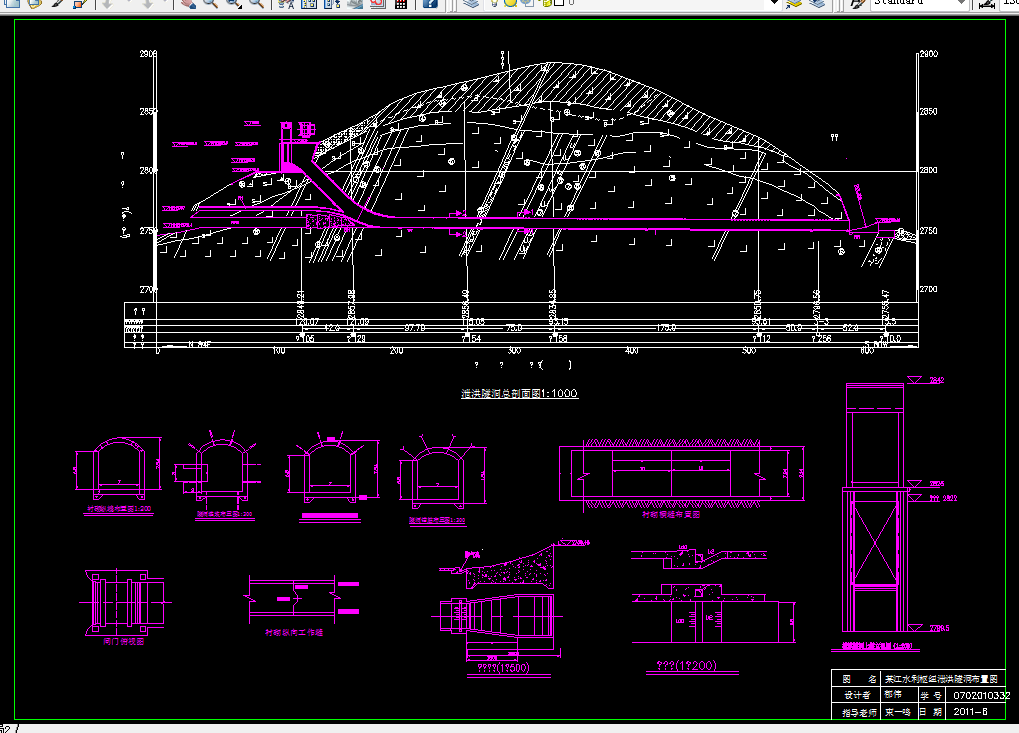Click the Layer Previous icon
The image size is (1019, 733).
(x=817, y=3)
